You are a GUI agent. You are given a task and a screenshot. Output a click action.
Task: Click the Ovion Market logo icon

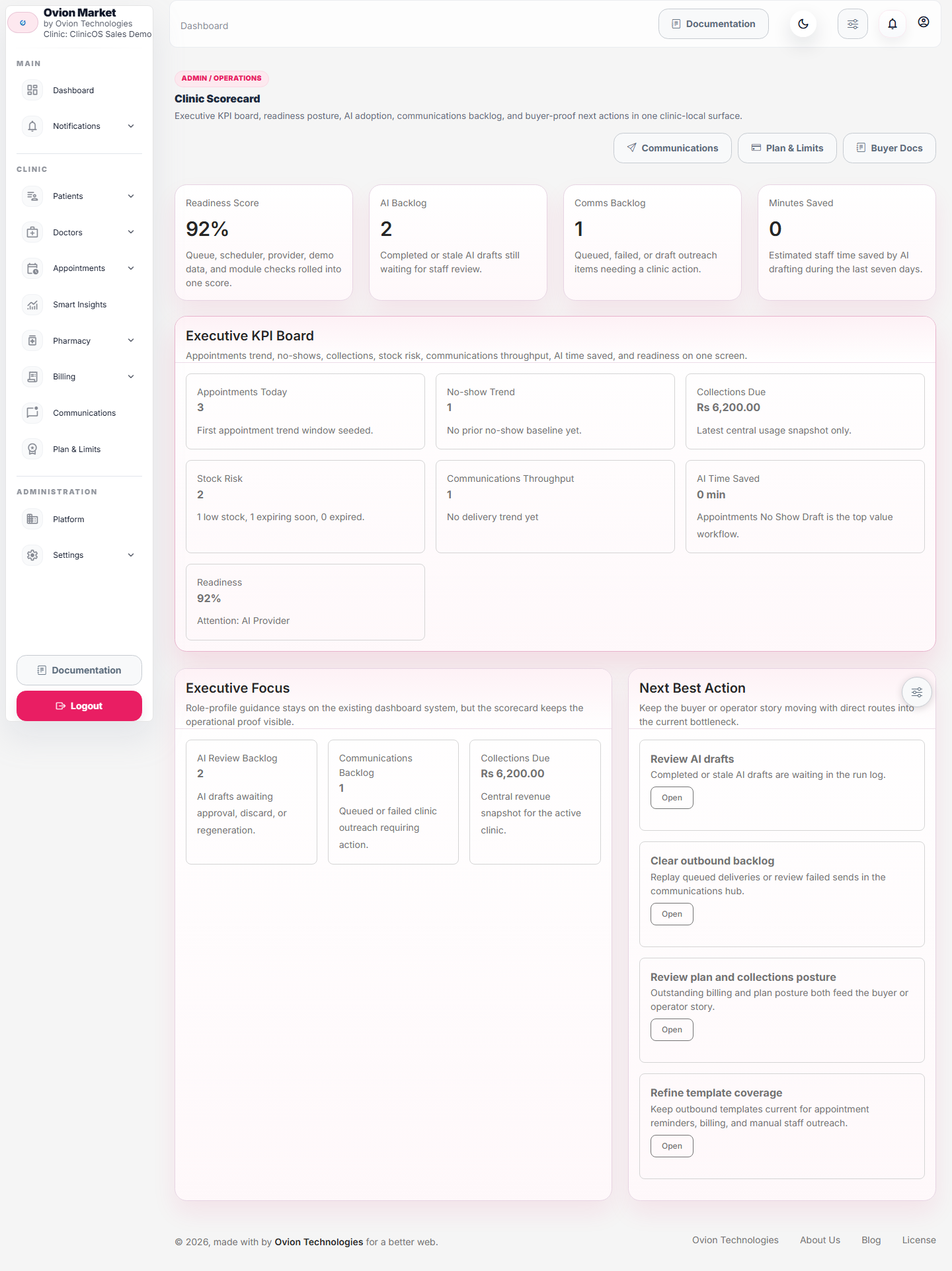[x=23, y=22]
